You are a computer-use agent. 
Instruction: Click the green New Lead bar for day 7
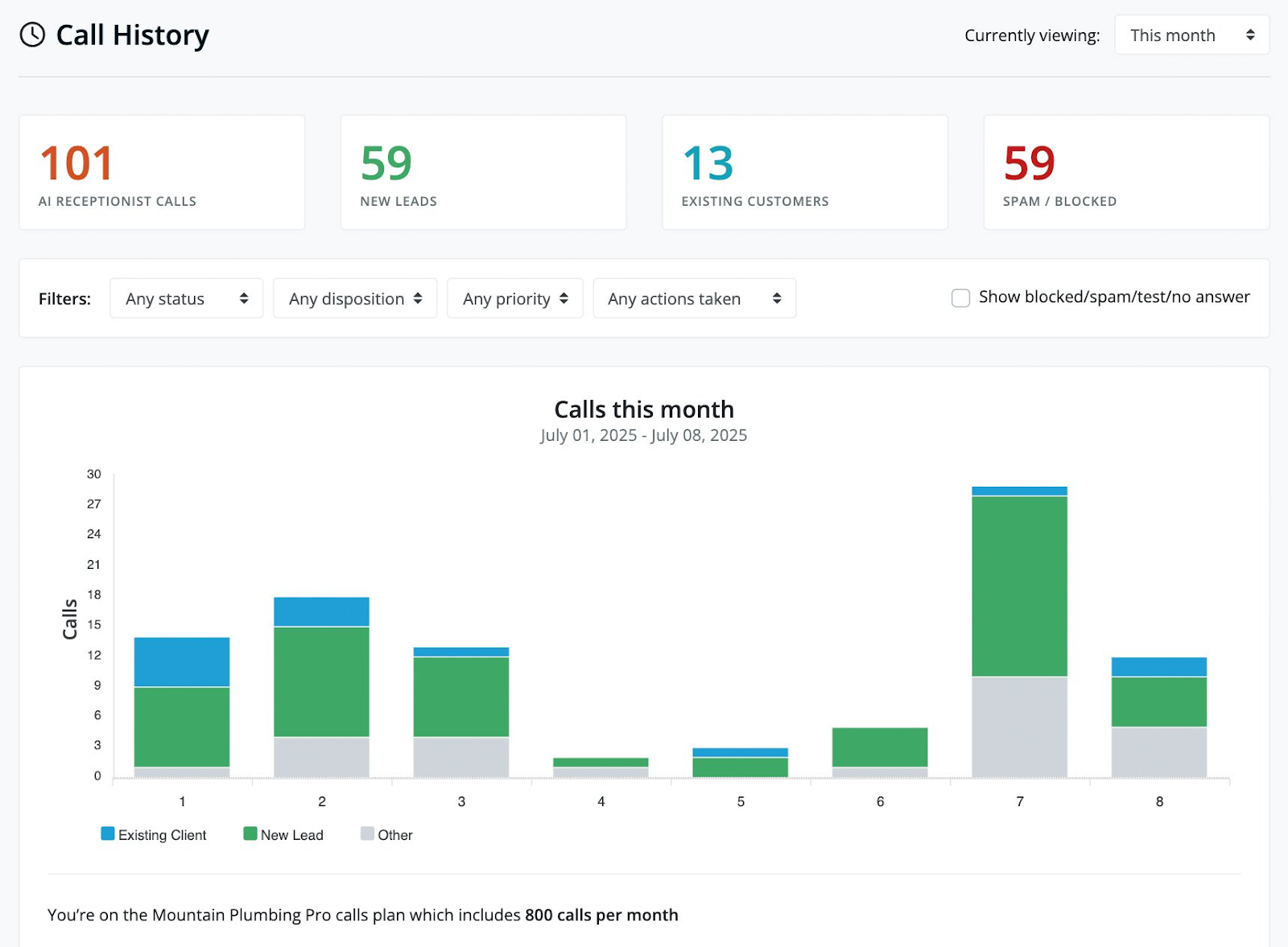[1019, 586]
